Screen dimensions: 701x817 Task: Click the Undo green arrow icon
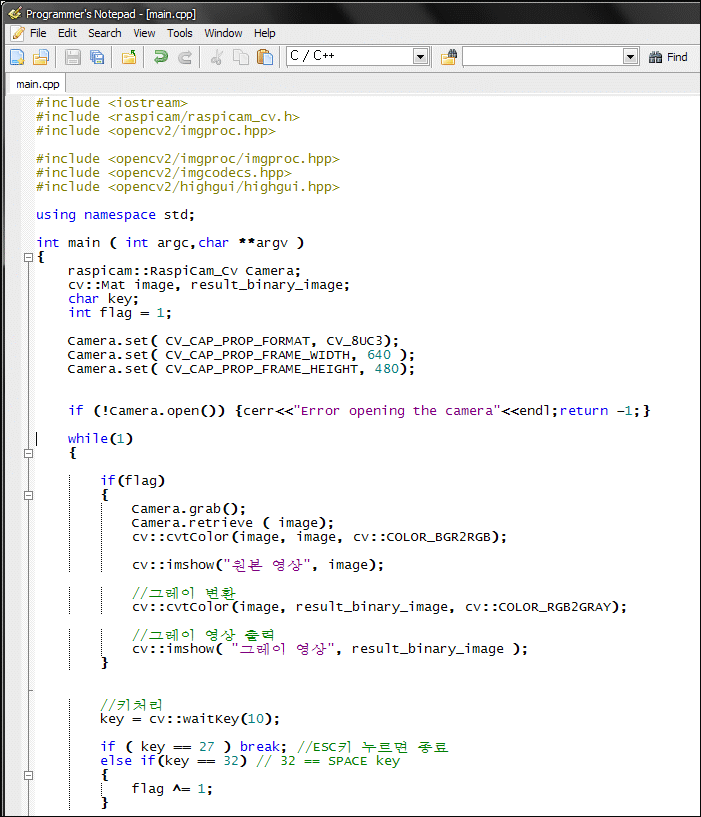tap(161, 57)
